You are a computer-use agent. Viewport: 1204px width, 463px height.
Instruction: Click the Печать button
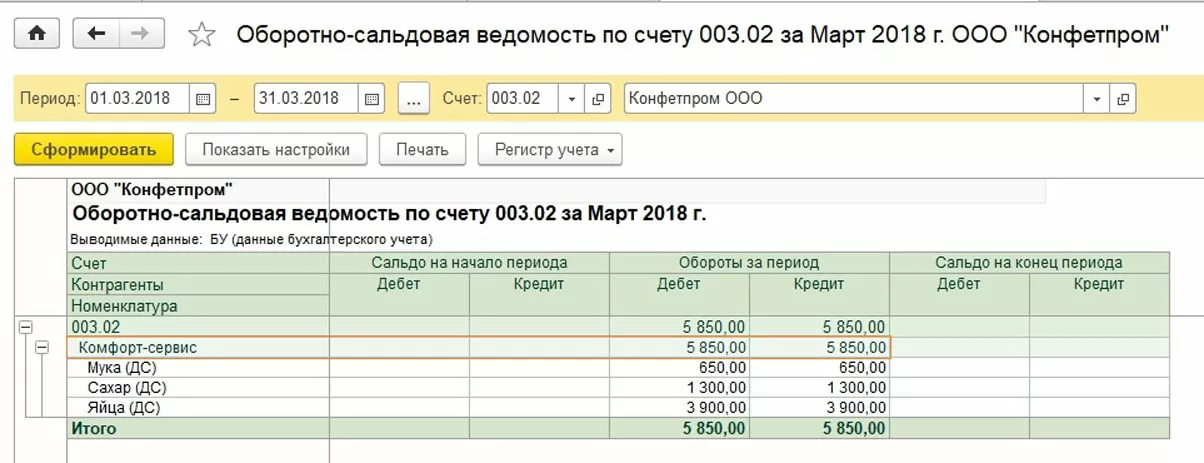pos(422,150)
